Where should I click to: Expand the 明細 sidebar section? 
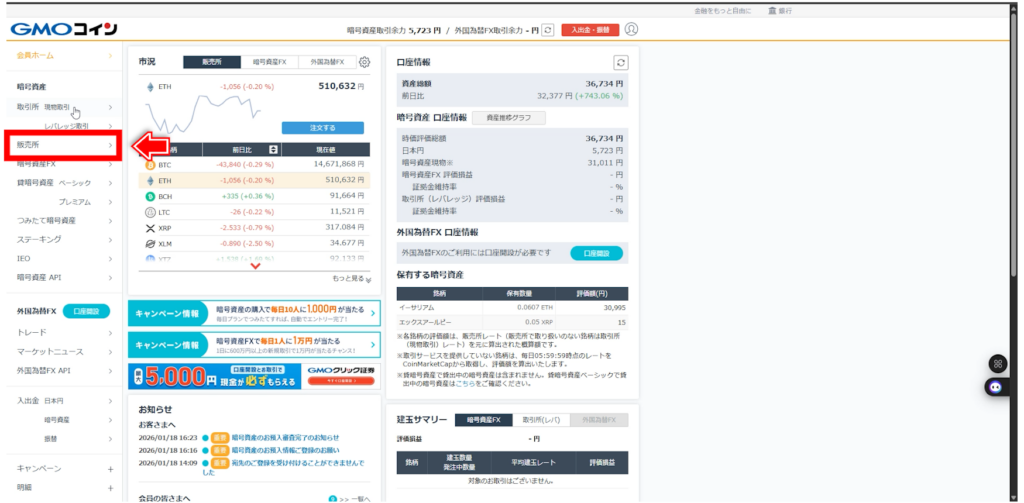(110, 487)
